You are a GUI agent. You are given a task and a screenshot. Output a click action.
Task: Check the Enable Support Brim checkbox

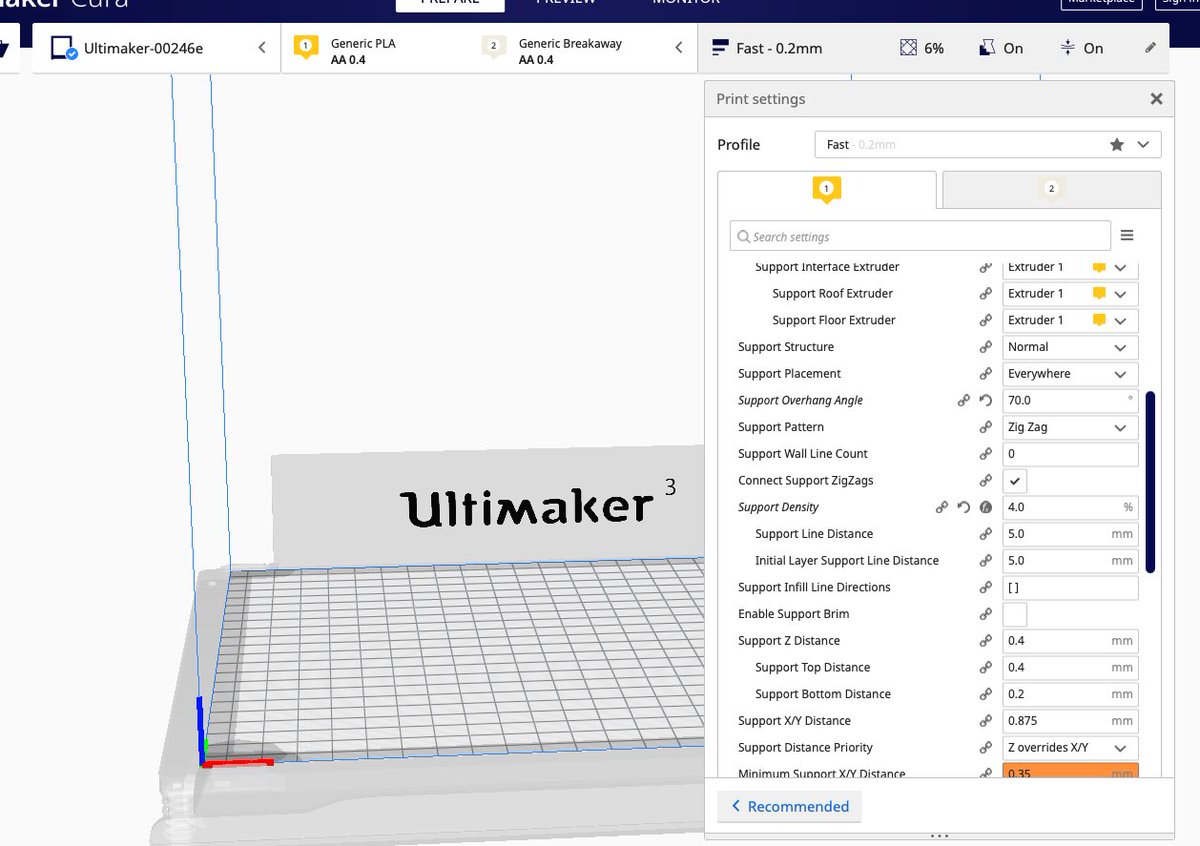pyautogui.click(x=1015, y=614)
